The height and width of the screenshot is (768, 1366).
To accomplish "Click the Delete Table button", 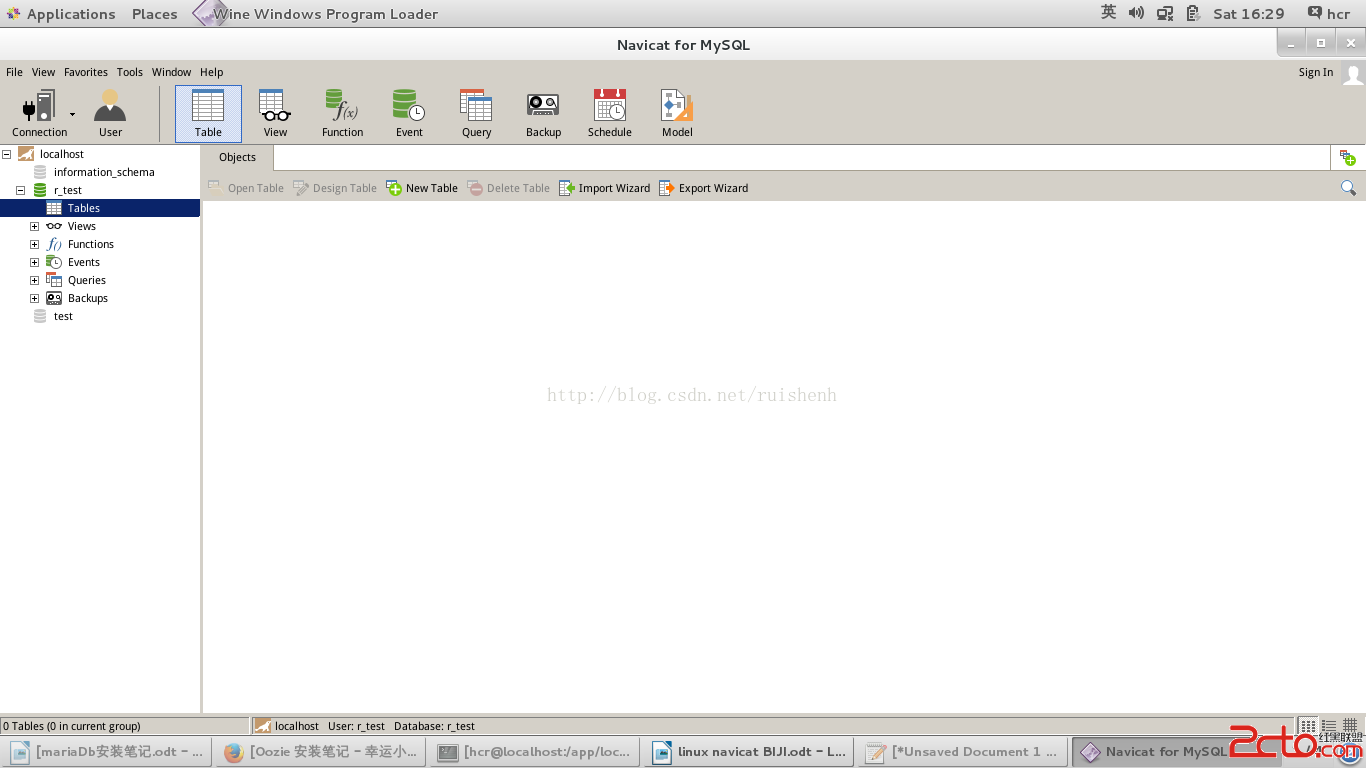I will pyautogui.click(x=508, y=188).
